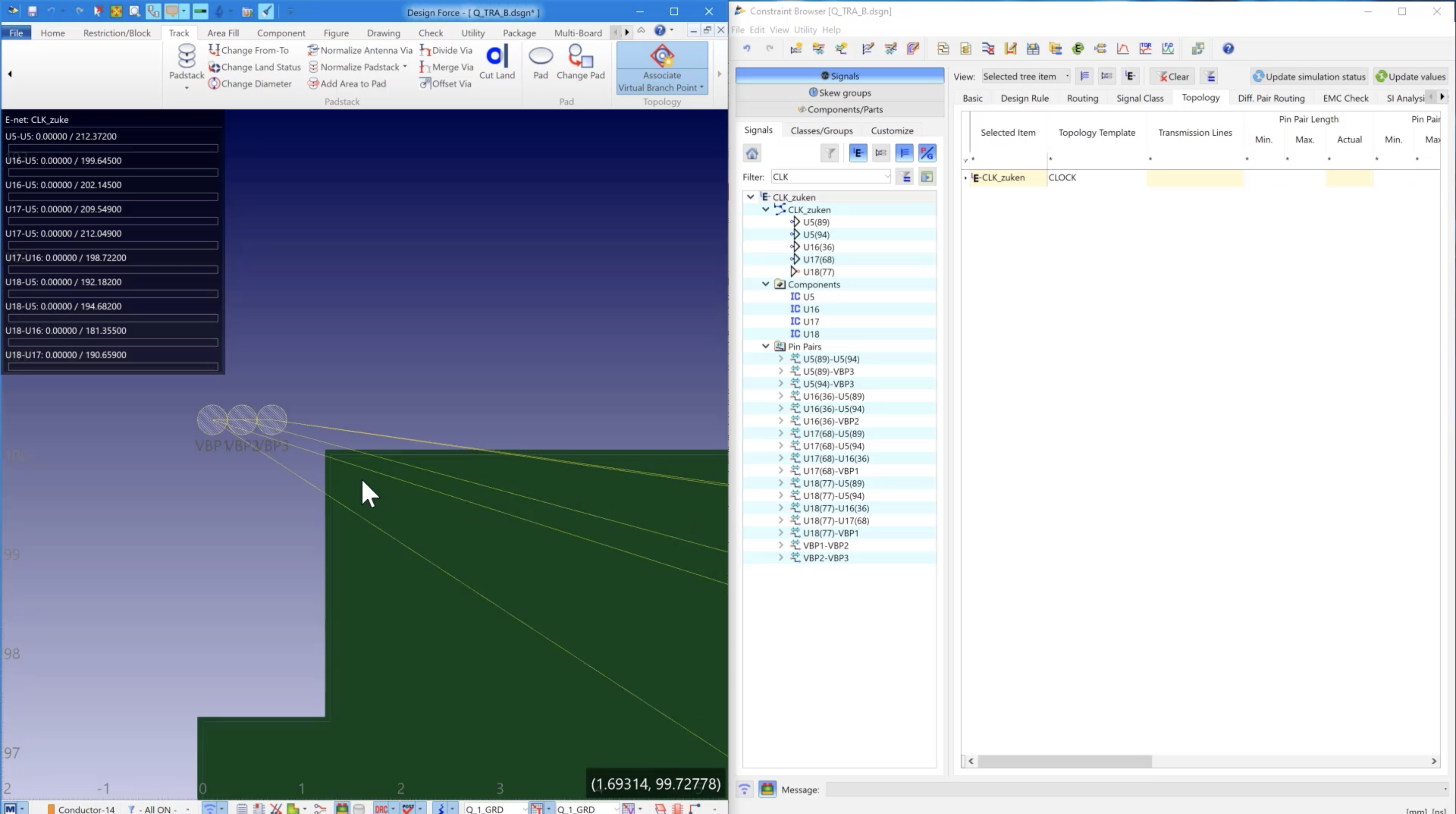The height and width of the screenshot is (814, 1456).
Task: Click Associate Virtual Branch Point icon
Action: [x=661, y=56]
